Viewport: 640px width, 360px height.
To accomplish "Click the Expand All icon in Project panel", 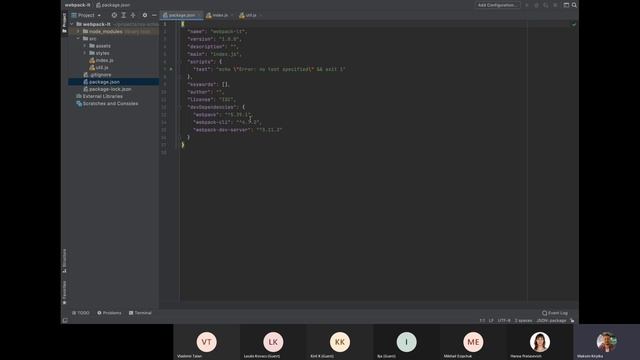I will click(124, 15).
